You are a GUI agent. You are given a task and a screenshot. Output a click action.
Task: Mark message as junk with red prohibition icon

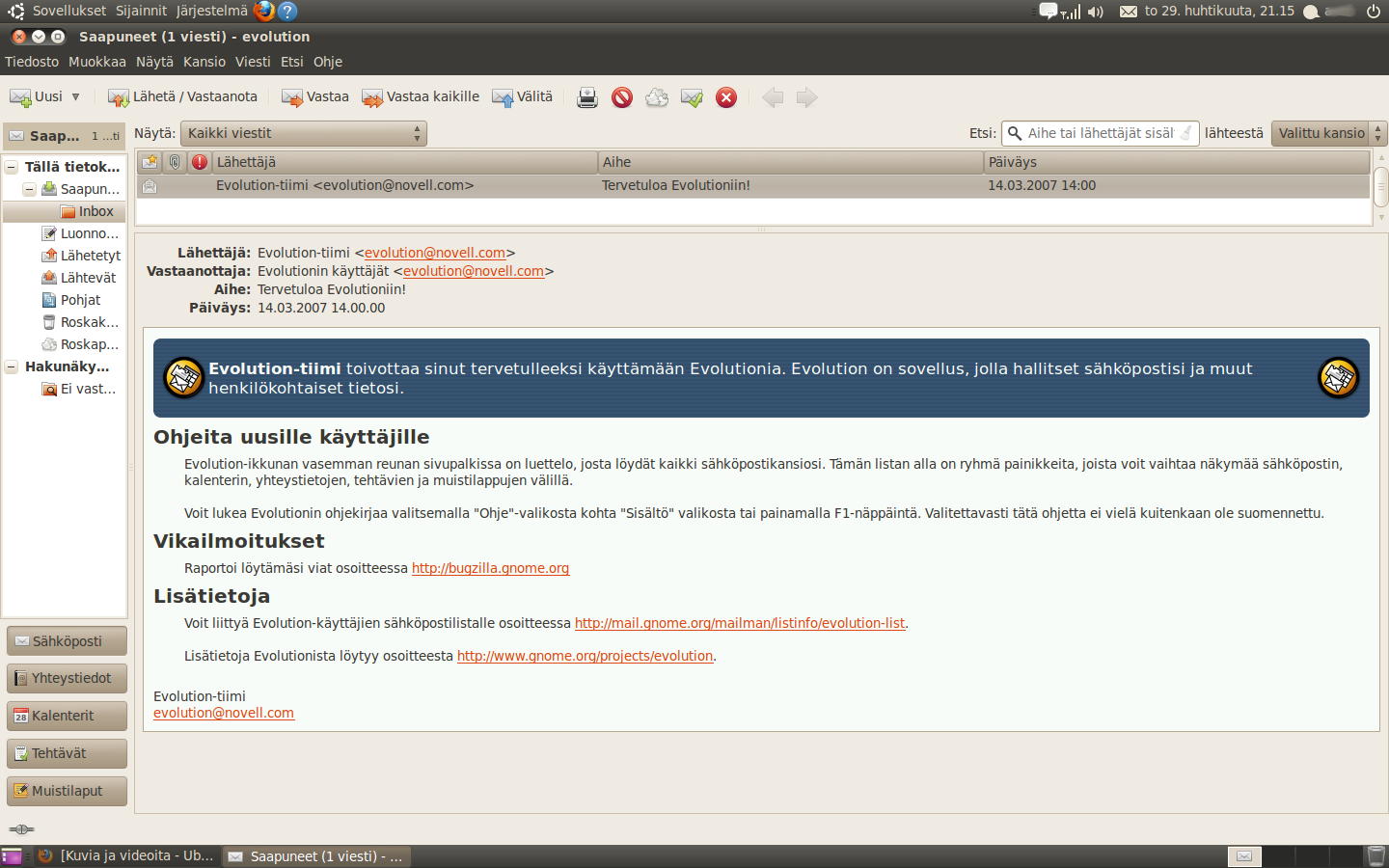tap(622, 97)
